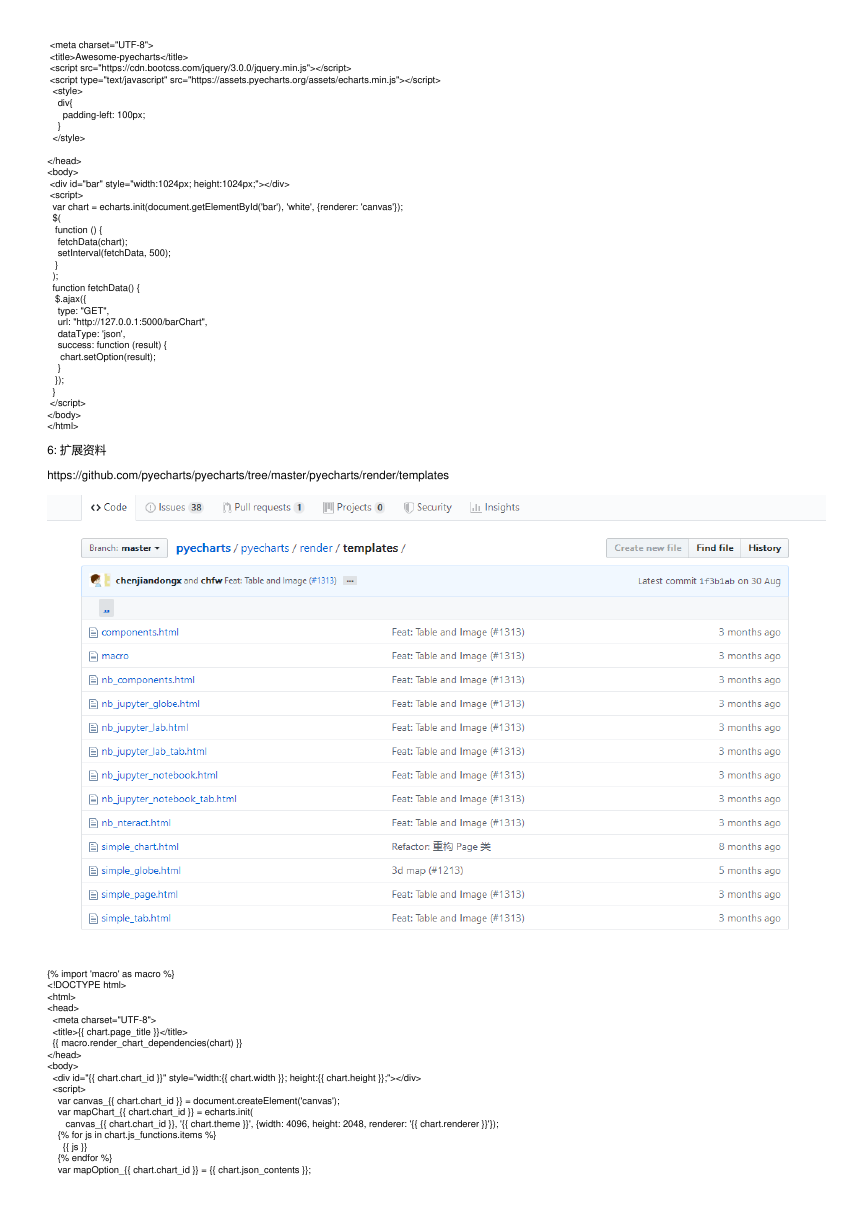Click the Create new file button

tap(647, 548)
